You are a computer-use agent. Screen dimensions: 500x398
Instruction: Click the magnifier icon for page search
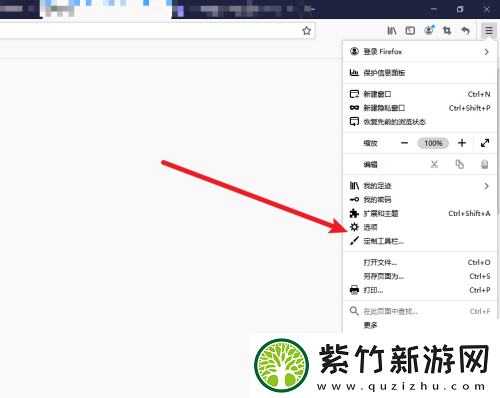354,311
